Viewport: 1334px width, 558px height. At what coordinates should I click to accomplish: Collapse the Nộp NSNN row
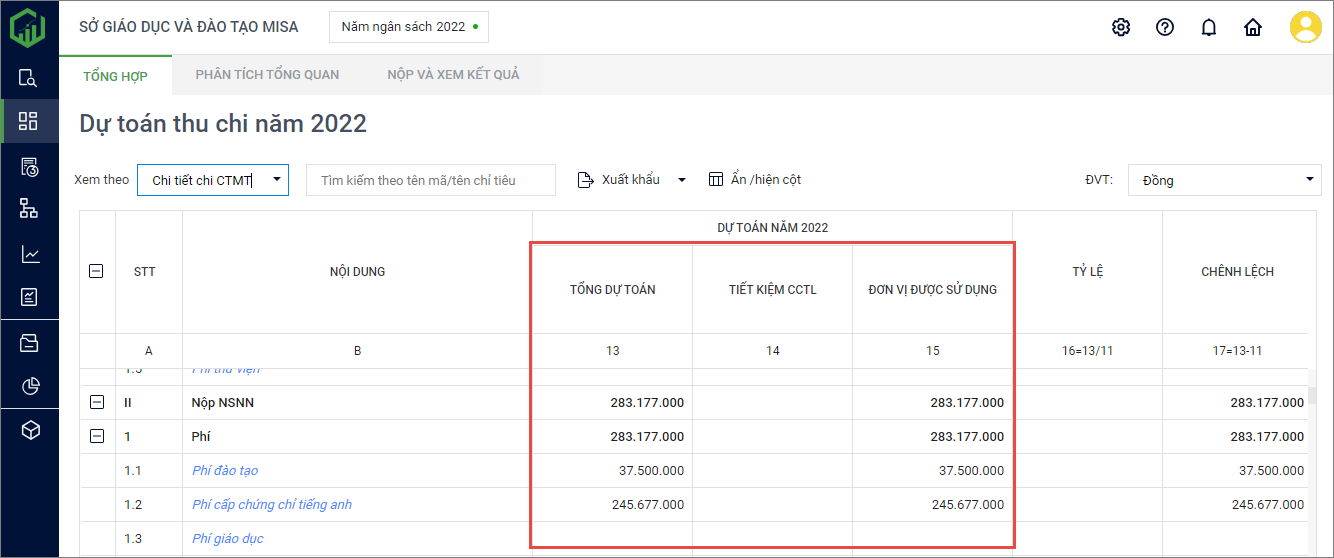(97, 402)
